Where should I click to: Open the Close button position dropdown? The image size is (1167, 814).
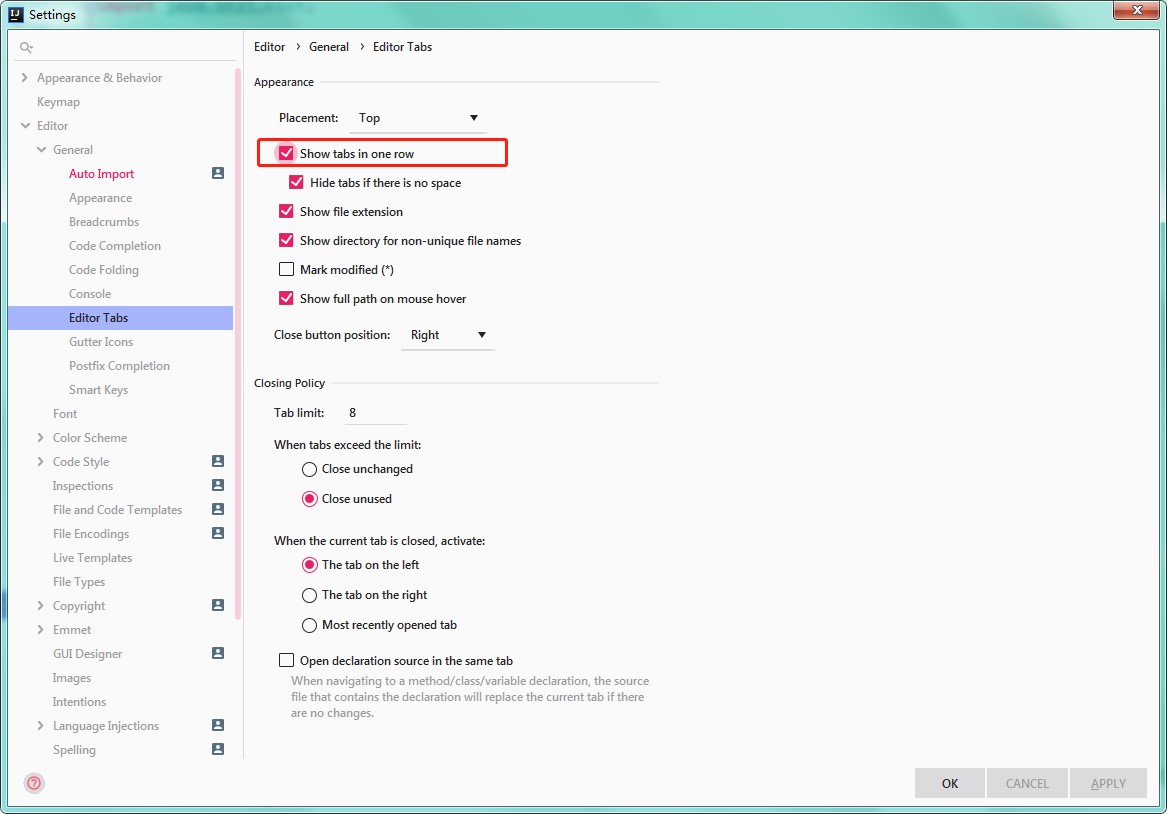coord(447,336)
